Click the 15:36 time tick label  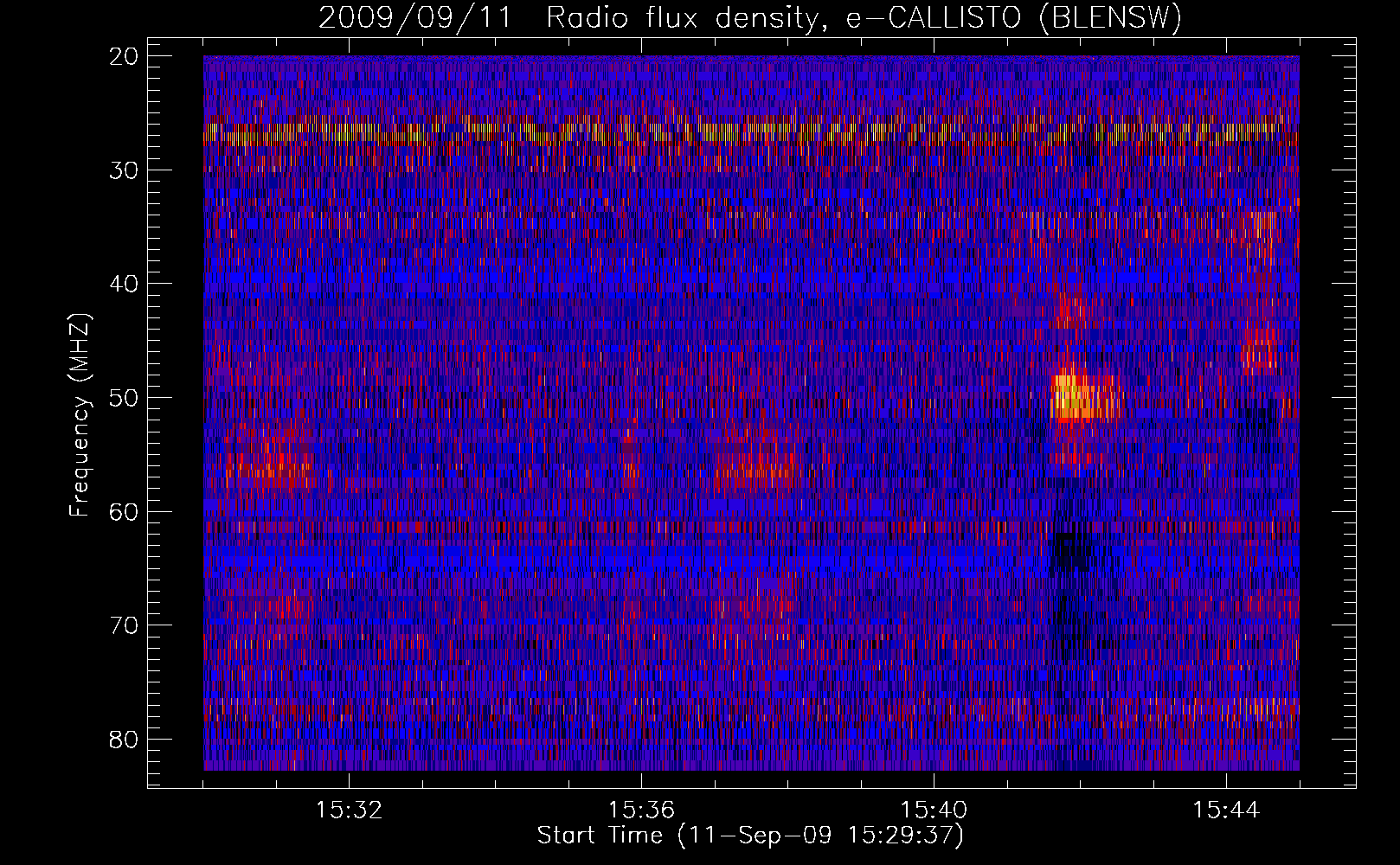[x=641, y=811]
